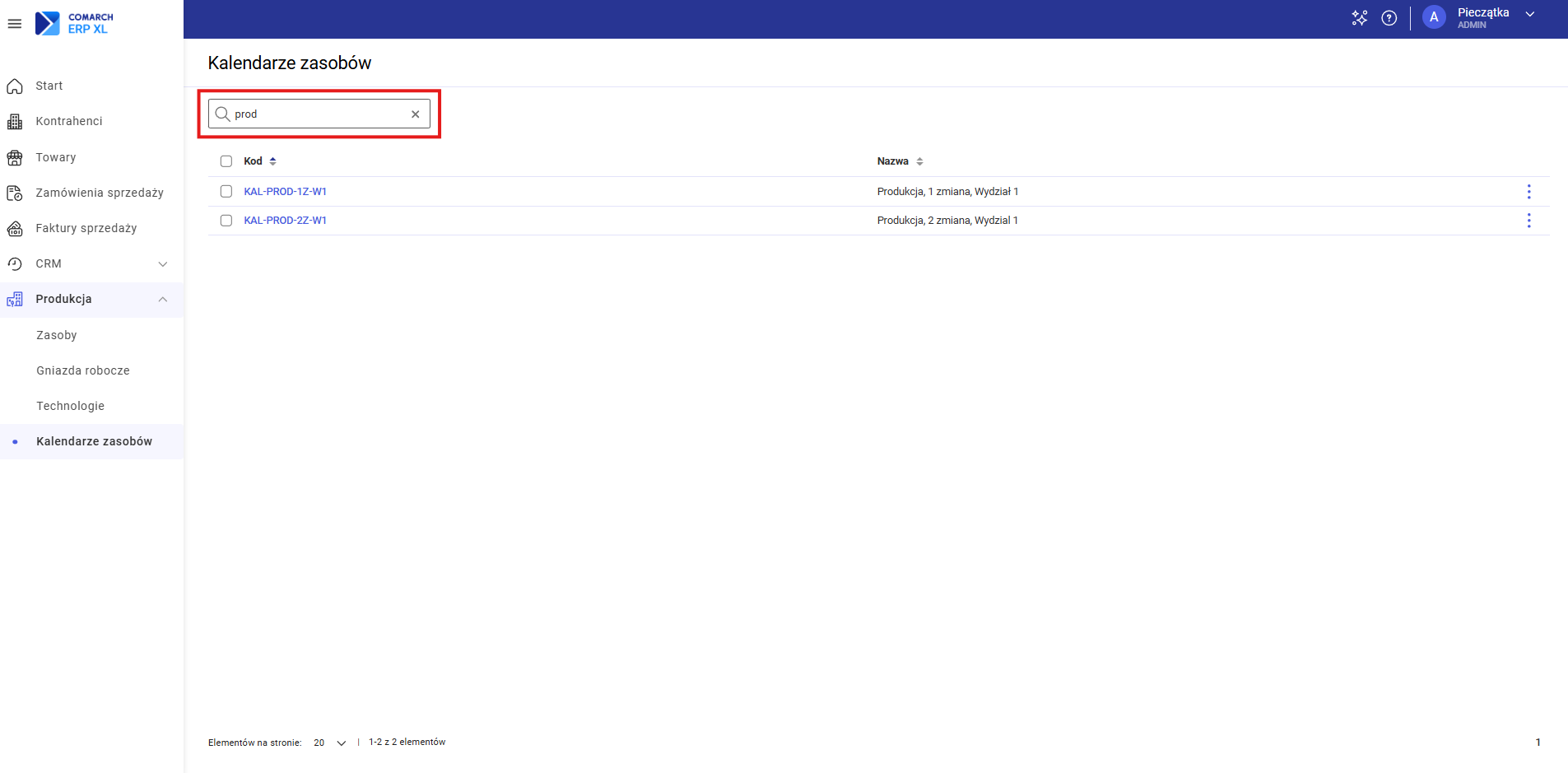Click text Produkcja, 1 zmiana, Wydział 1

point(947,192)
